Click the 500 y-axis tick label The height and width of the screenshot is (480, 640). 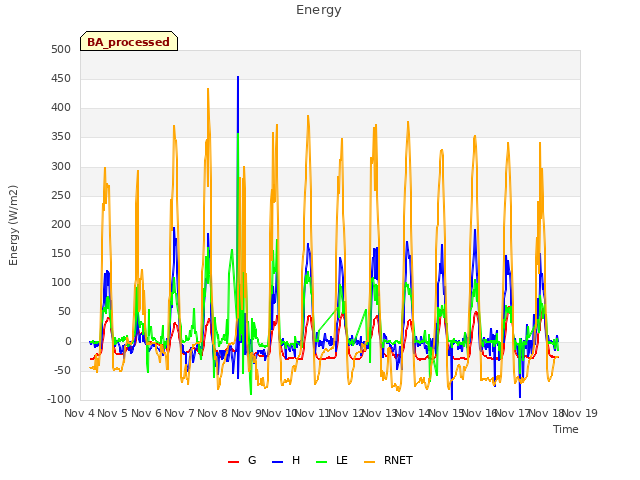(61, 49)
